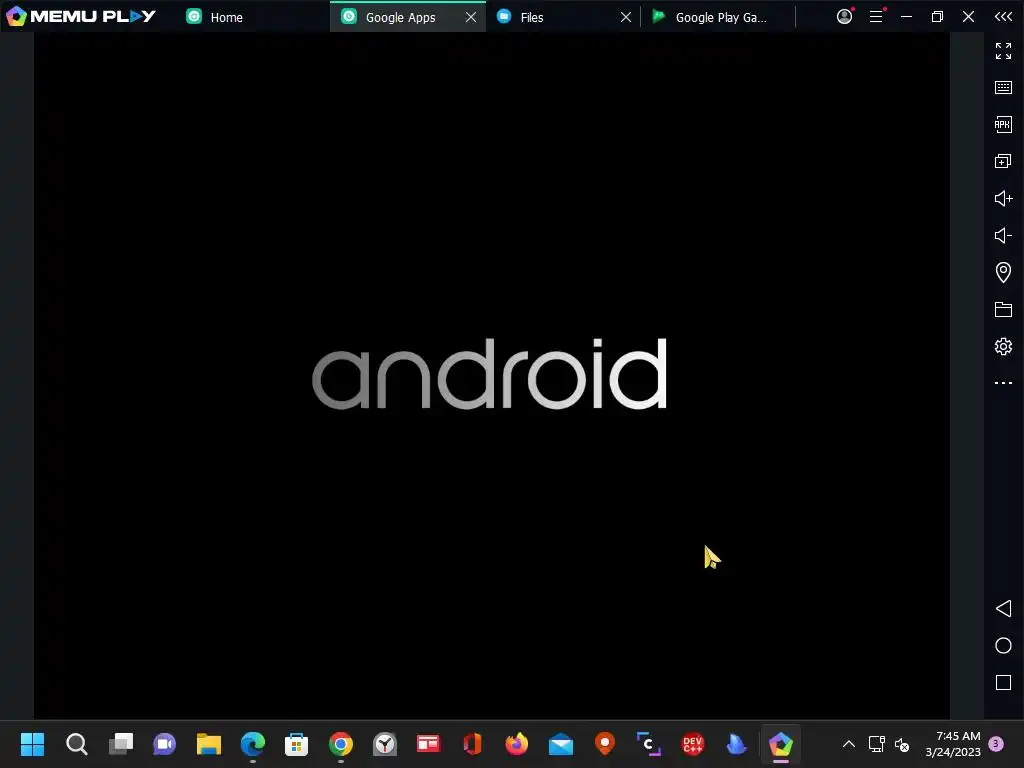Image resolution: width=1024 pixels, height=768 pixels.
Task: Show hidden system tray icons
Action: 849,744
